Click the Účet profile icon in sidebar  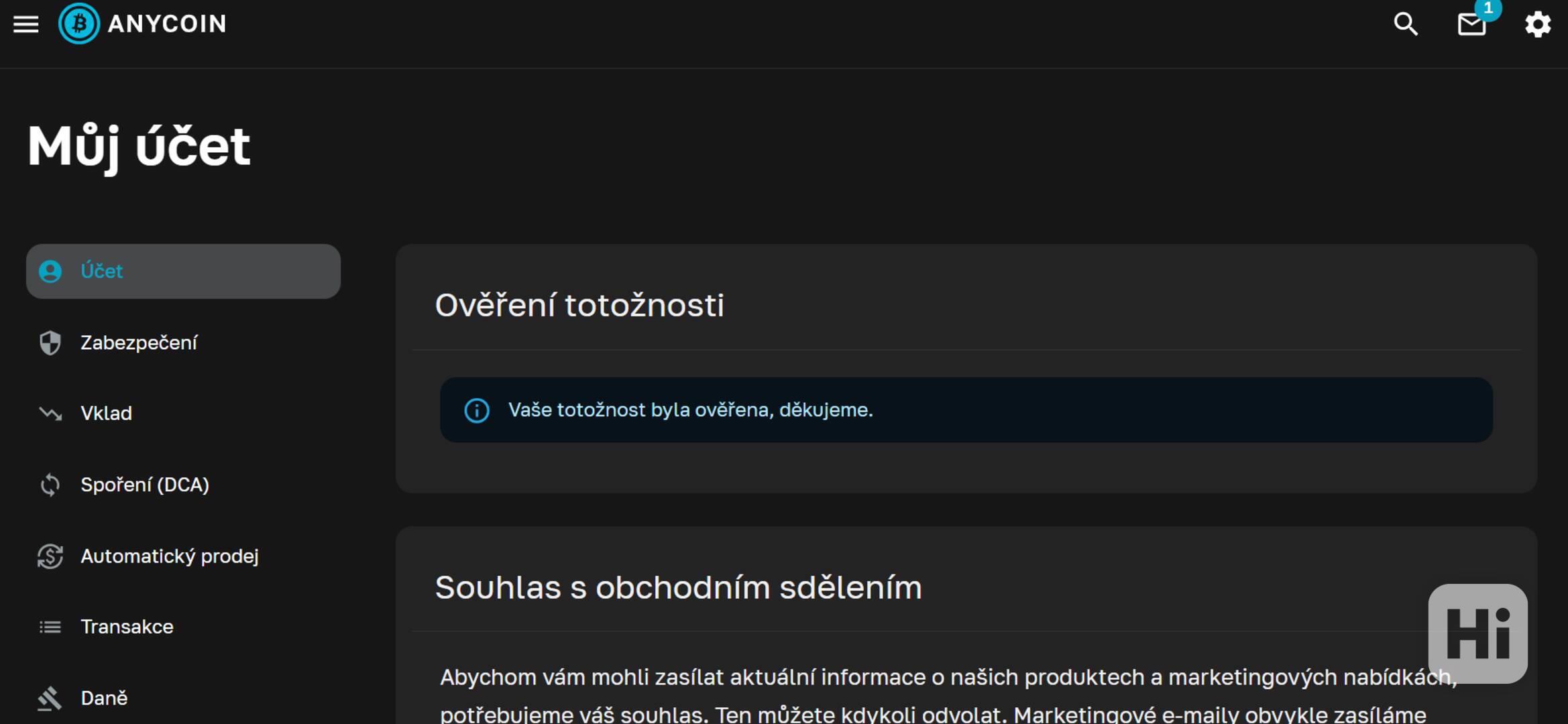click(50, 271)
